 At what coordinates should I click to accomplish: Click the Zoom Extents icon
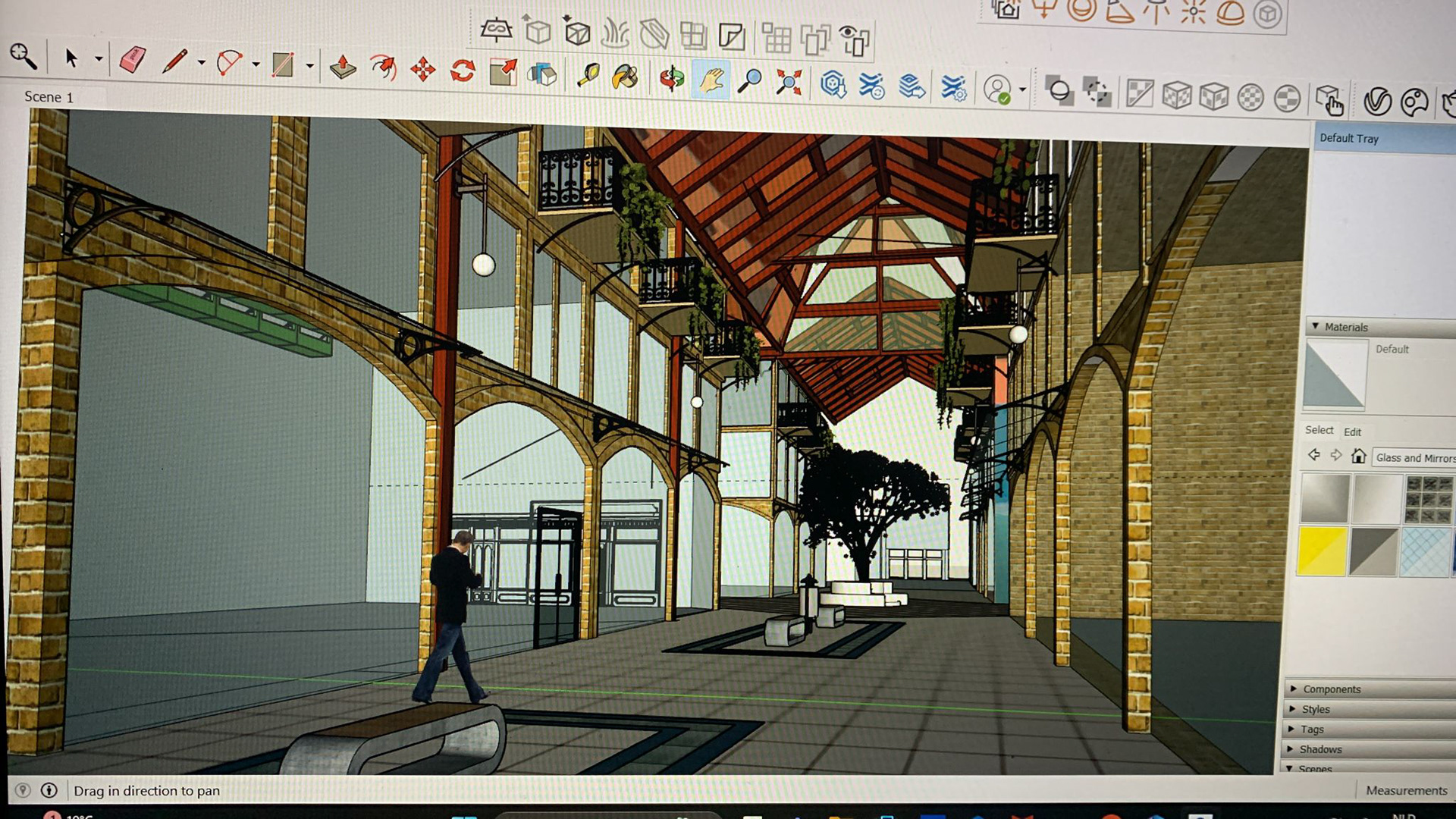tap(789, 82)
